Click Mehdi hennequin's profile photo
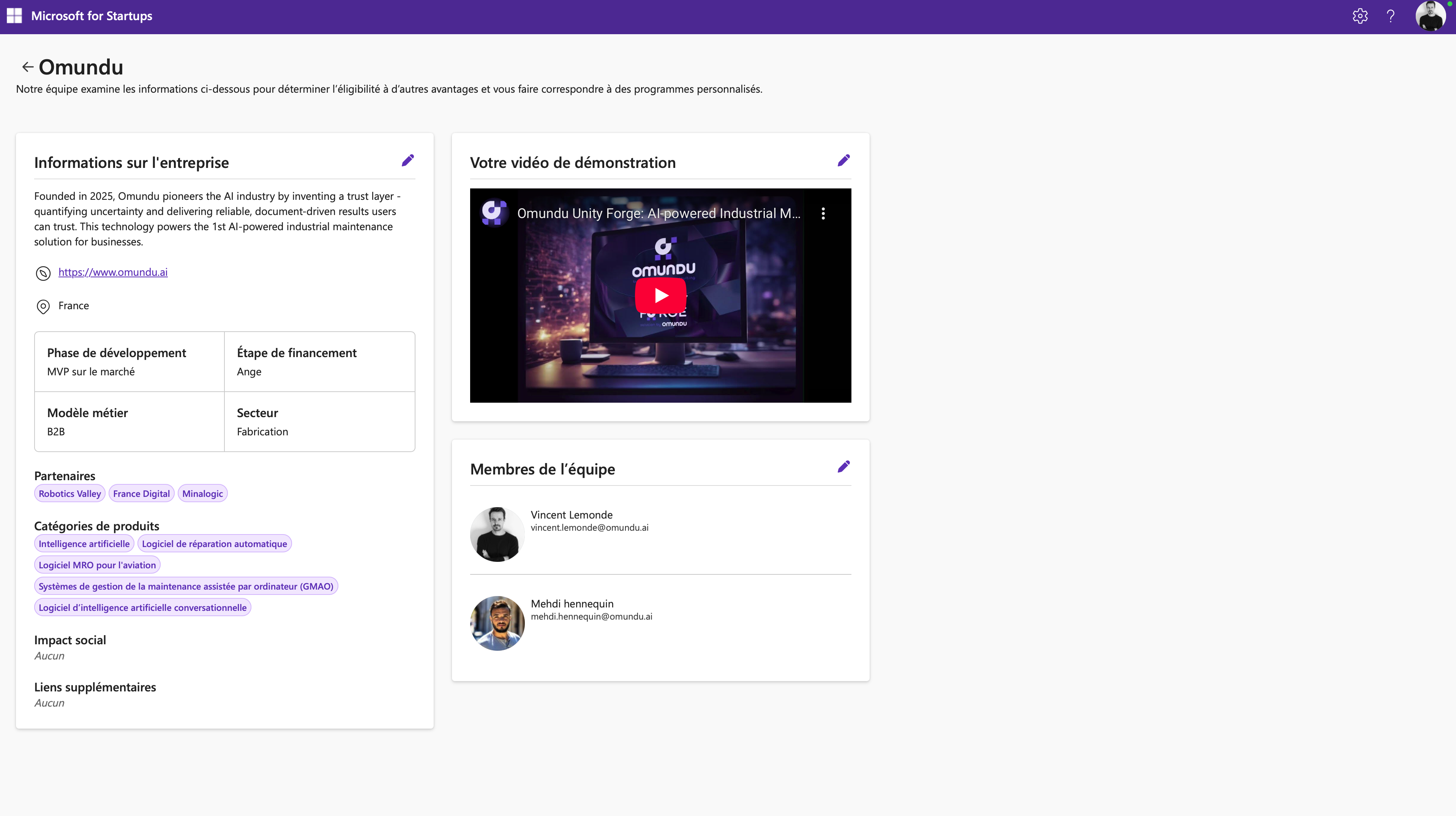 click(497, 623)
